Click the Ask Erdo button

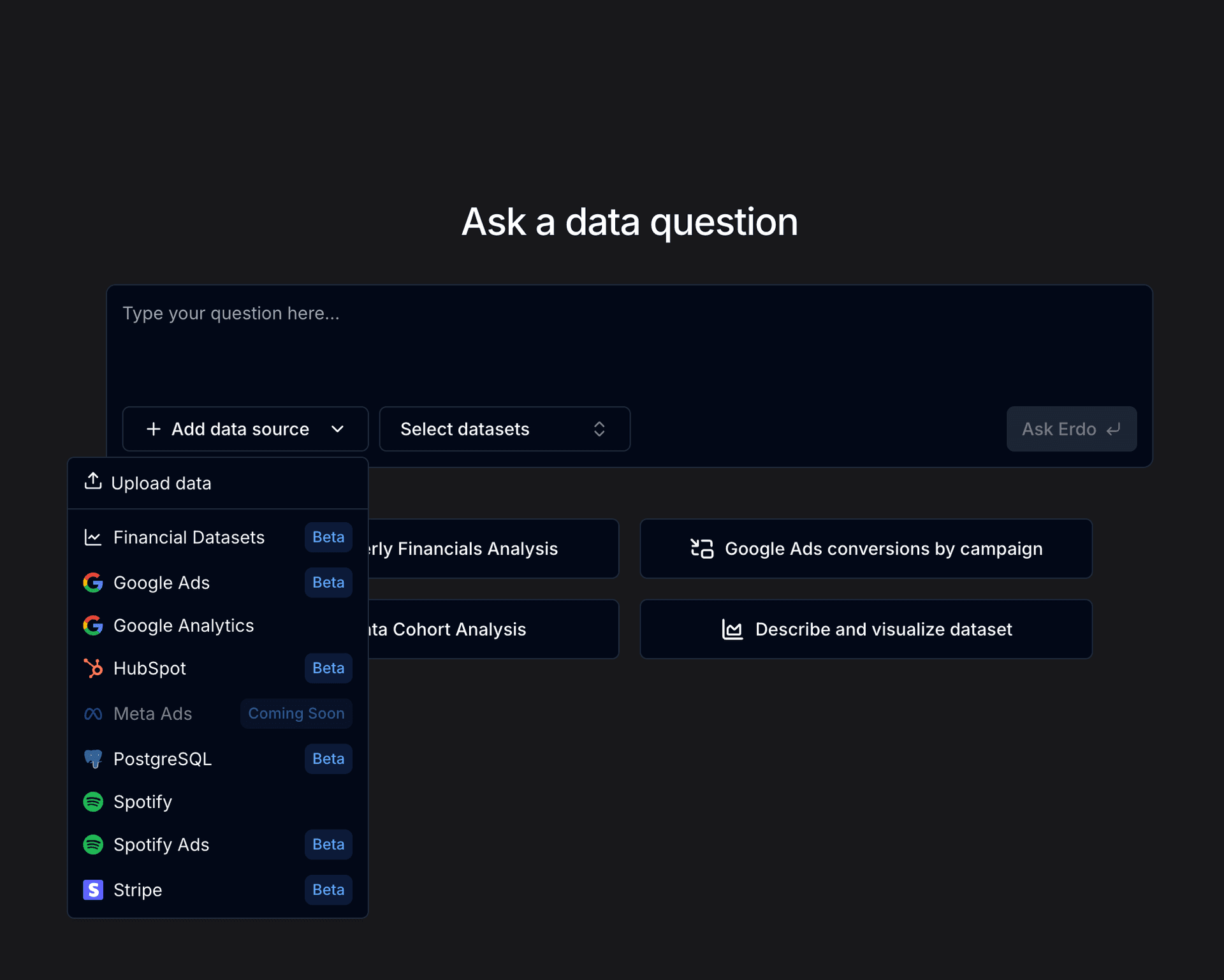[x=1071, y=428]
